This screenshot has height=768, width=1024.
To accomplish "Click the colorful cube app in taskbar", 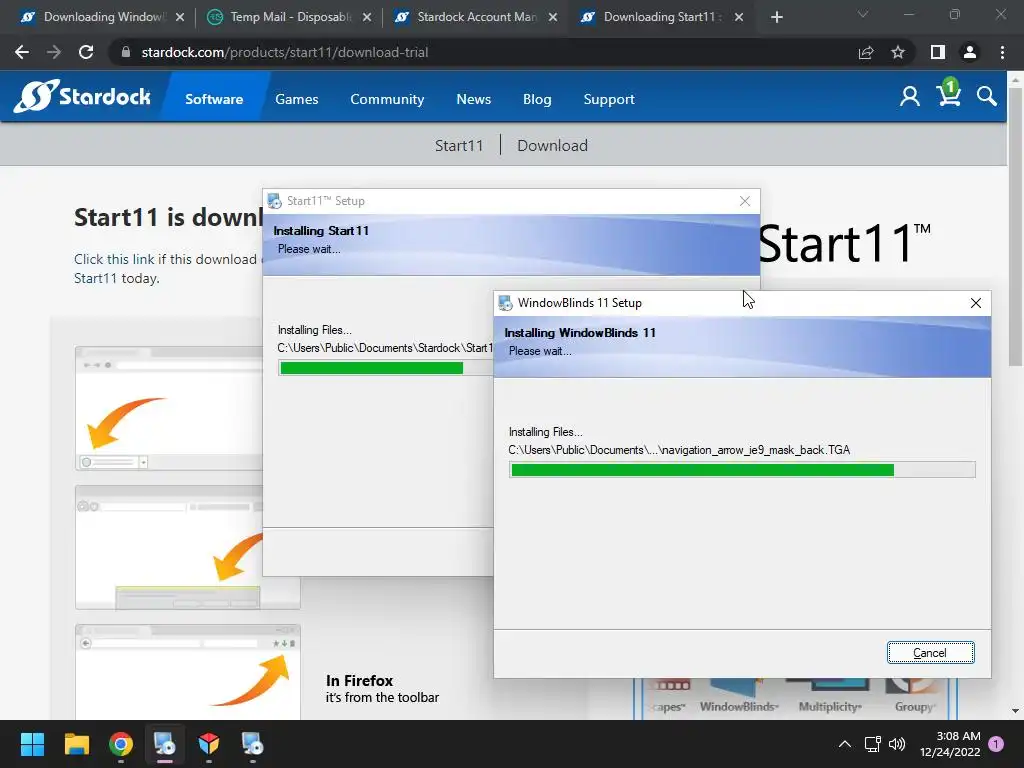I will tap(208, 744).
